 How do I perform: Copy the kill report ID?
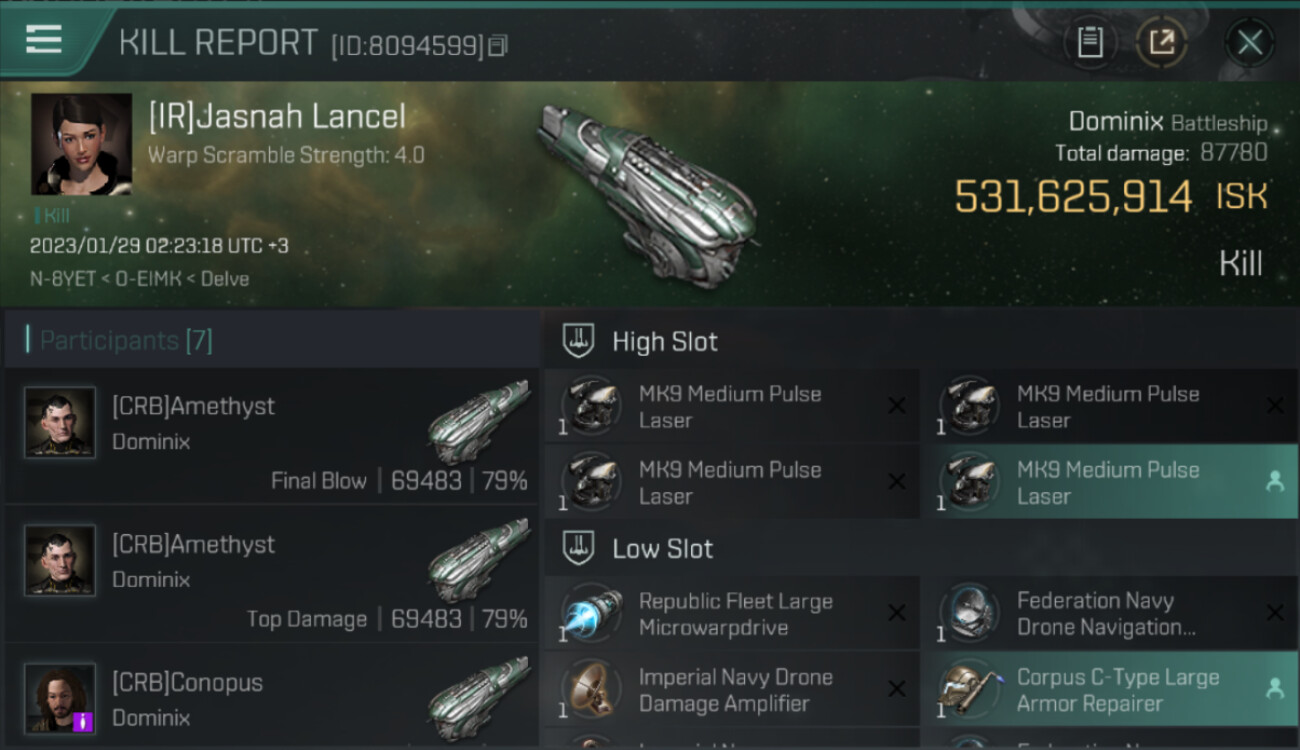498,45
